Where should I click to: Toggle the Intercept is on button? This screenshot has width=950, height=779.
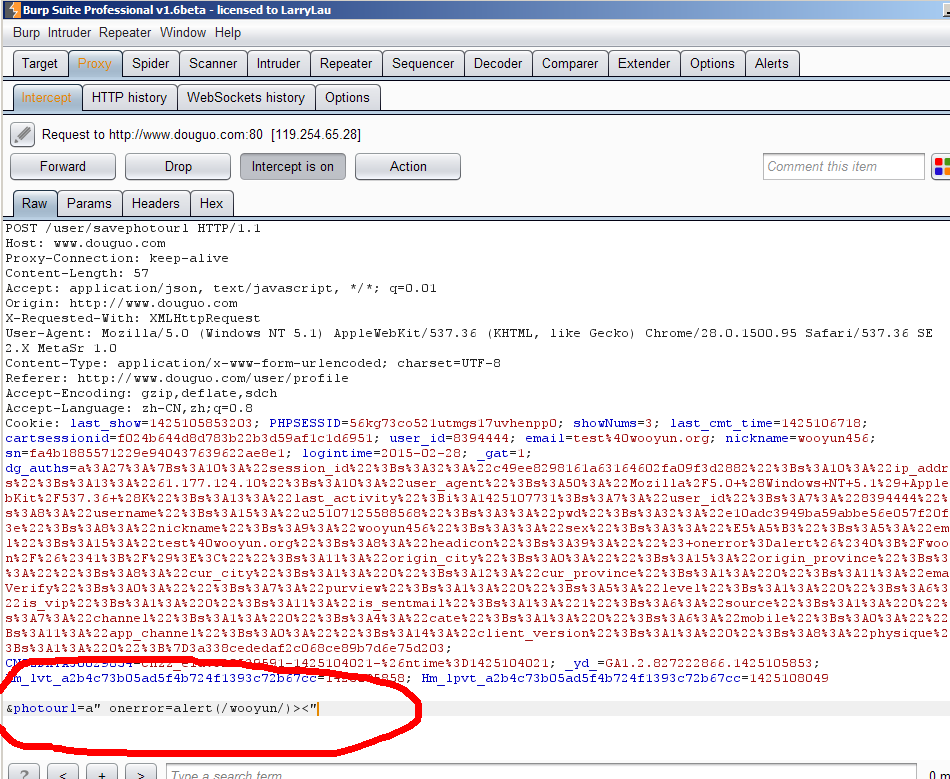293,167
